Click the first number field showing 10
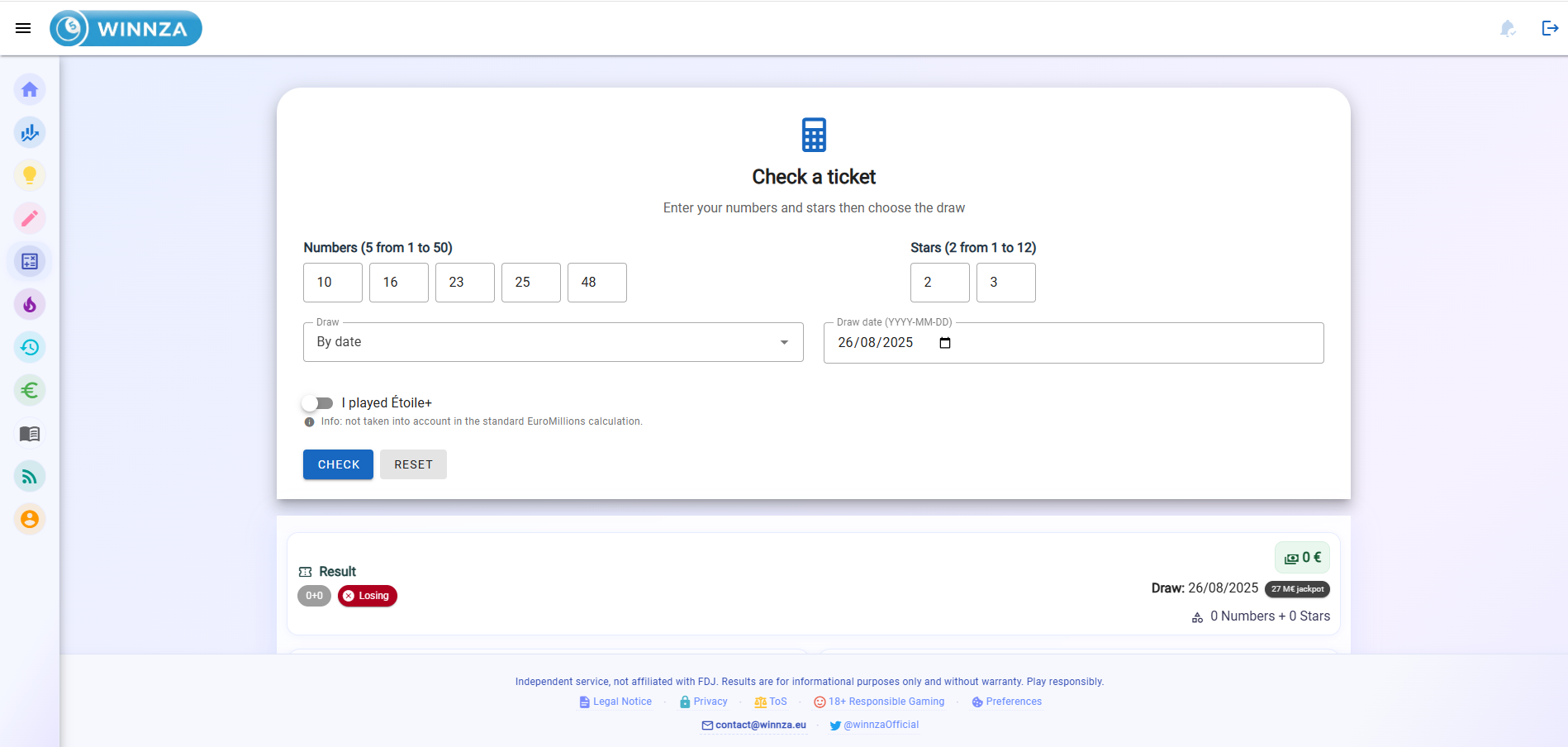Screen dimensions: 1568x747 pos(333,283)
